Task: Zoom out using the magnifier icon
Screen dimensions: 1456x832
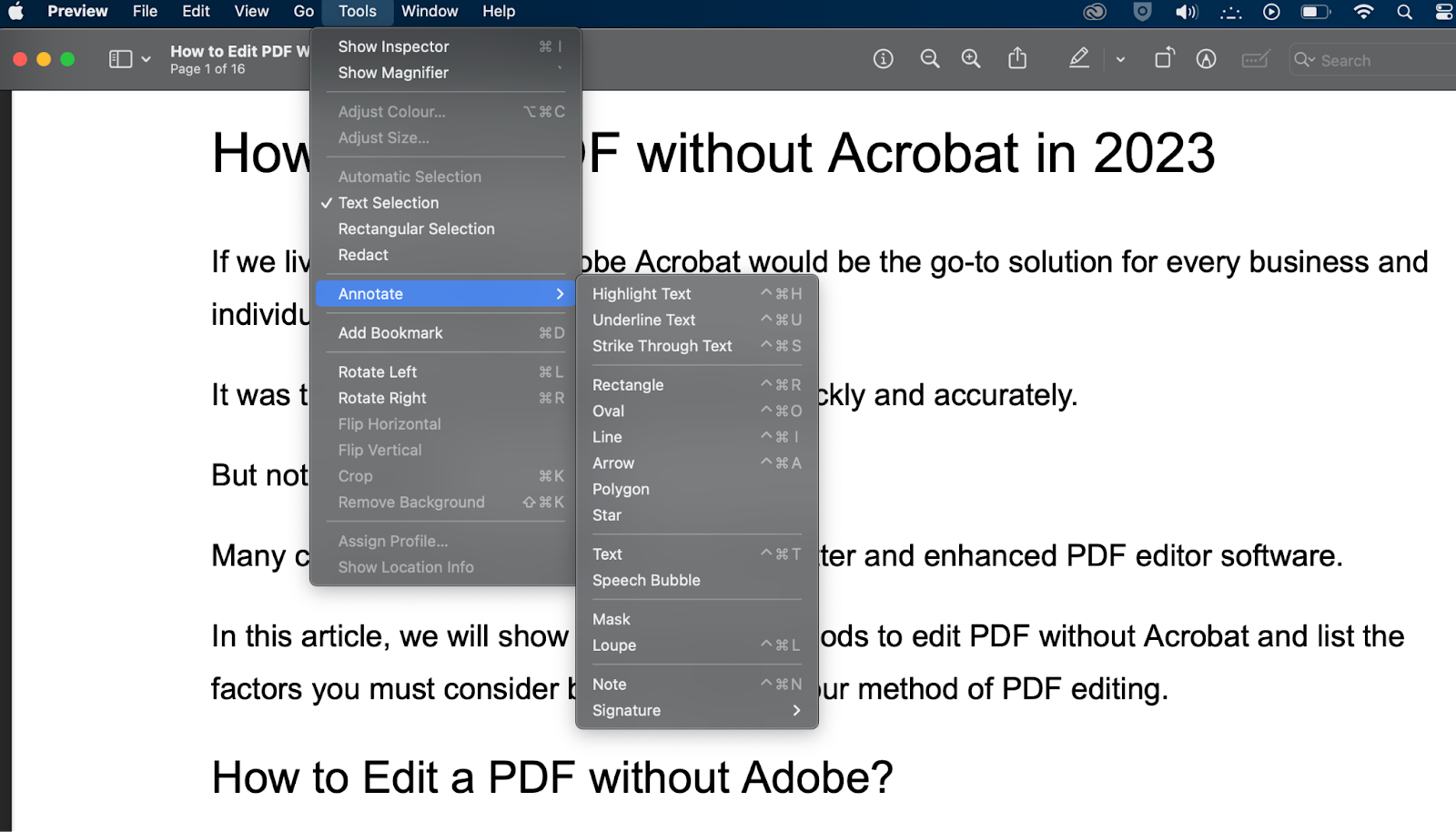Action: (929, 58)
